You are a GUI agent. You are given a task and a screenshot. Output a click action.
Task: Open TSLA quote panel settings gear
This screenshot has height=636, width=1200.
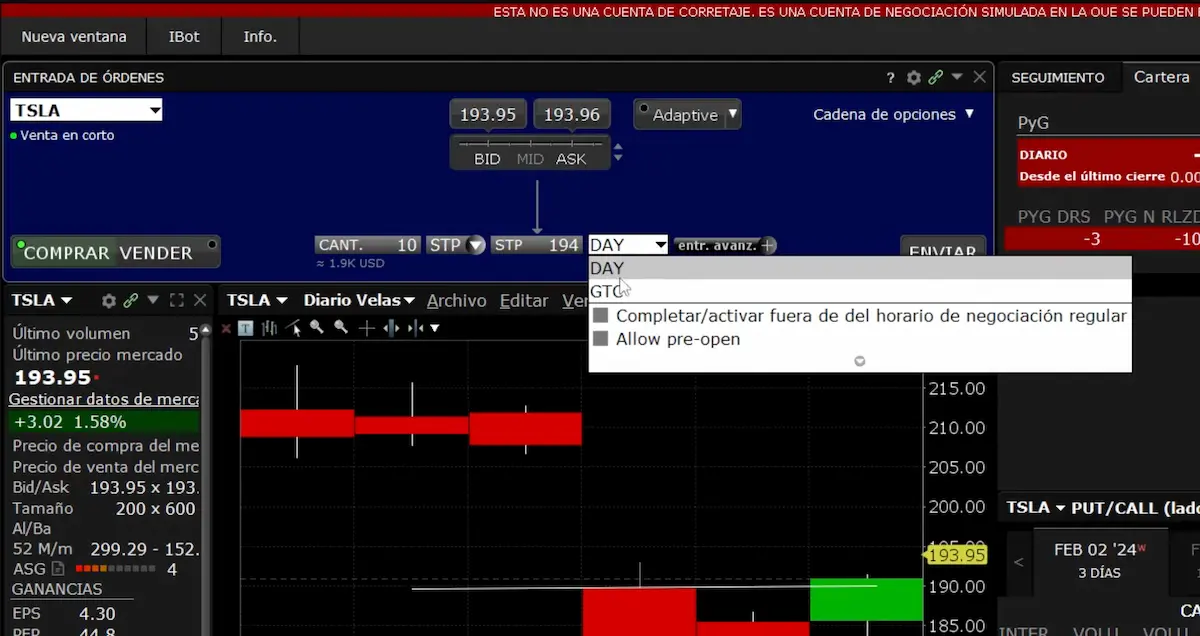[x=109, y=300]
